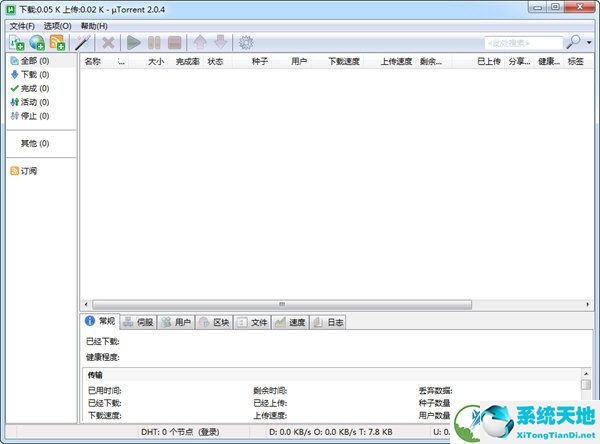Sort by the 名称 column header
This screenshot has width=600, height=444.
[93, 61]
